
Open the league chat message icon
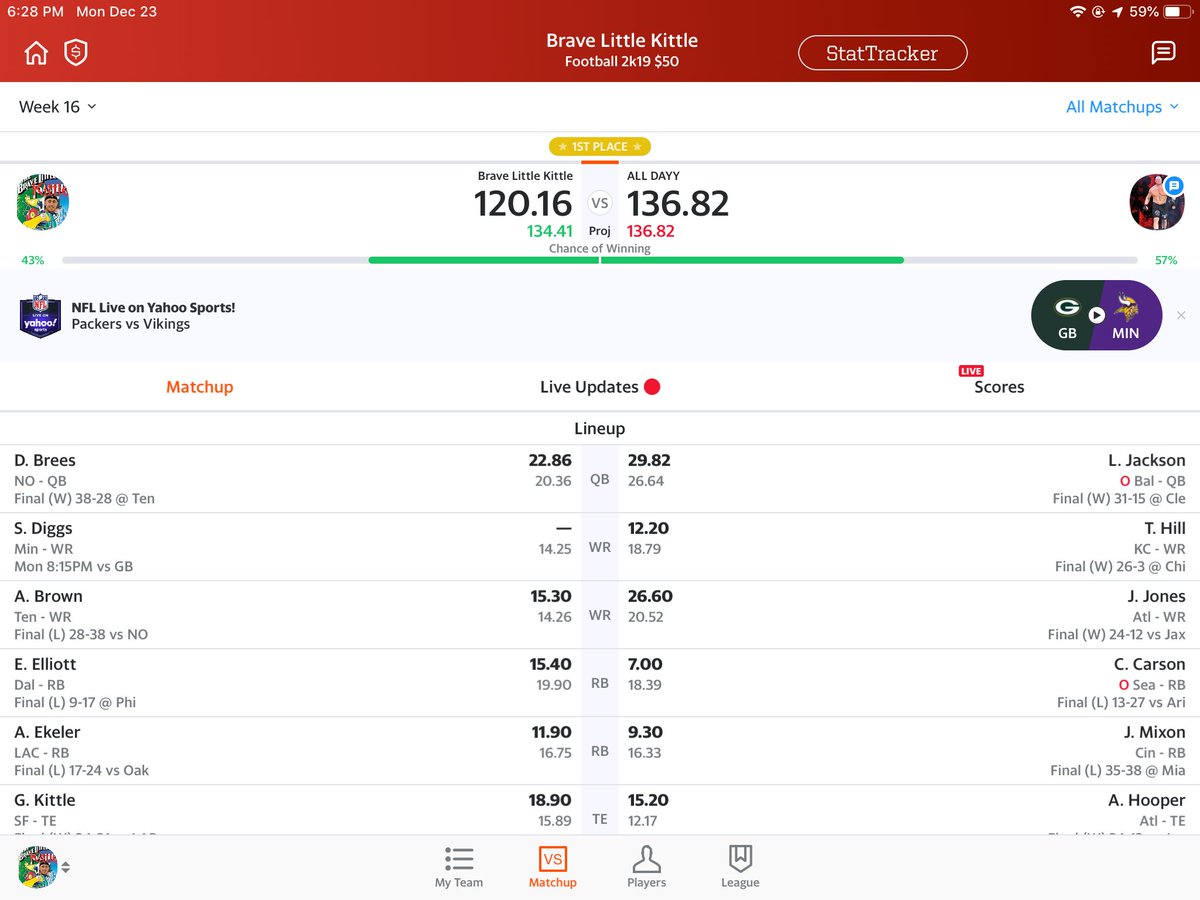coord(1163,53)
